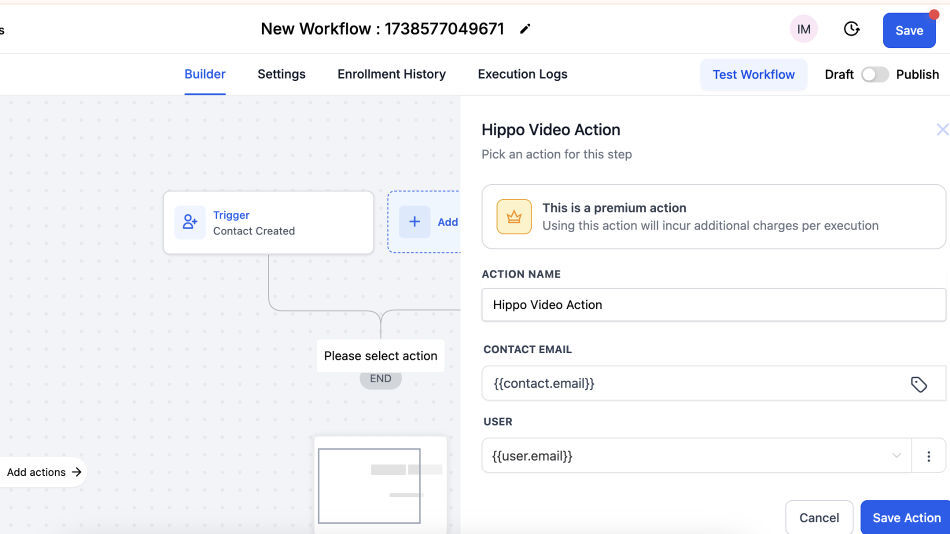950x534 pixels.
Task: Click the 'New Workflow : 1738577049671' title
Action: point(382,28)
